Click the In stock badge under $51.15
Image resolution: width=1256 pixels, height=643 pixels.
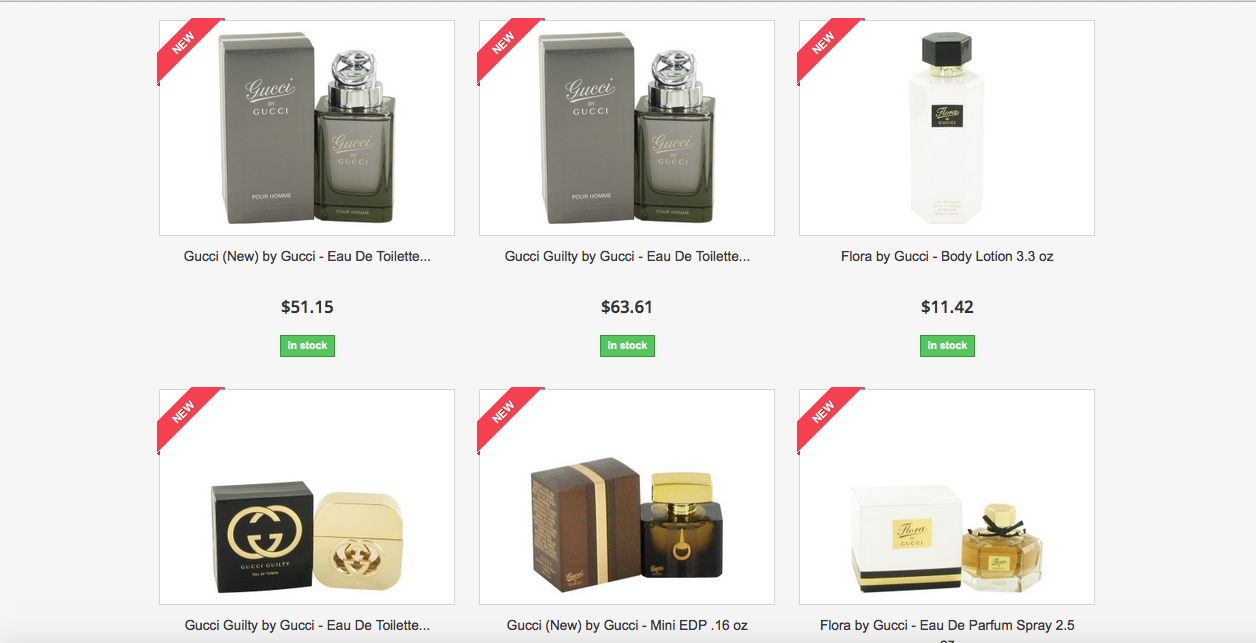(x=307, y=346)
